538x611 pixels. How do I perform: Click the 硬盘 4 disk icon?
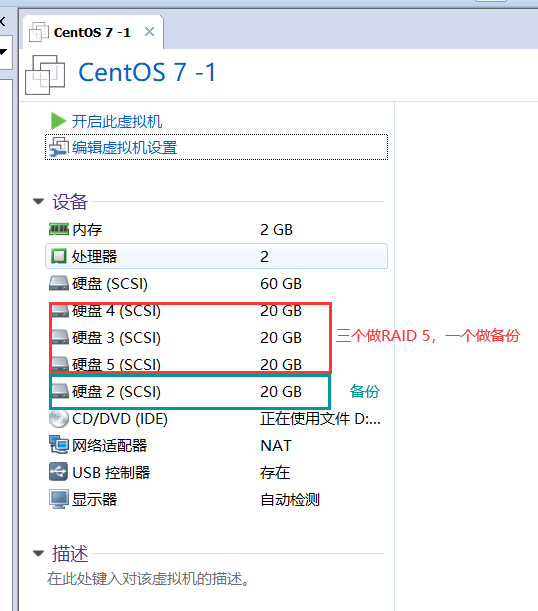(x=60, y=311)
